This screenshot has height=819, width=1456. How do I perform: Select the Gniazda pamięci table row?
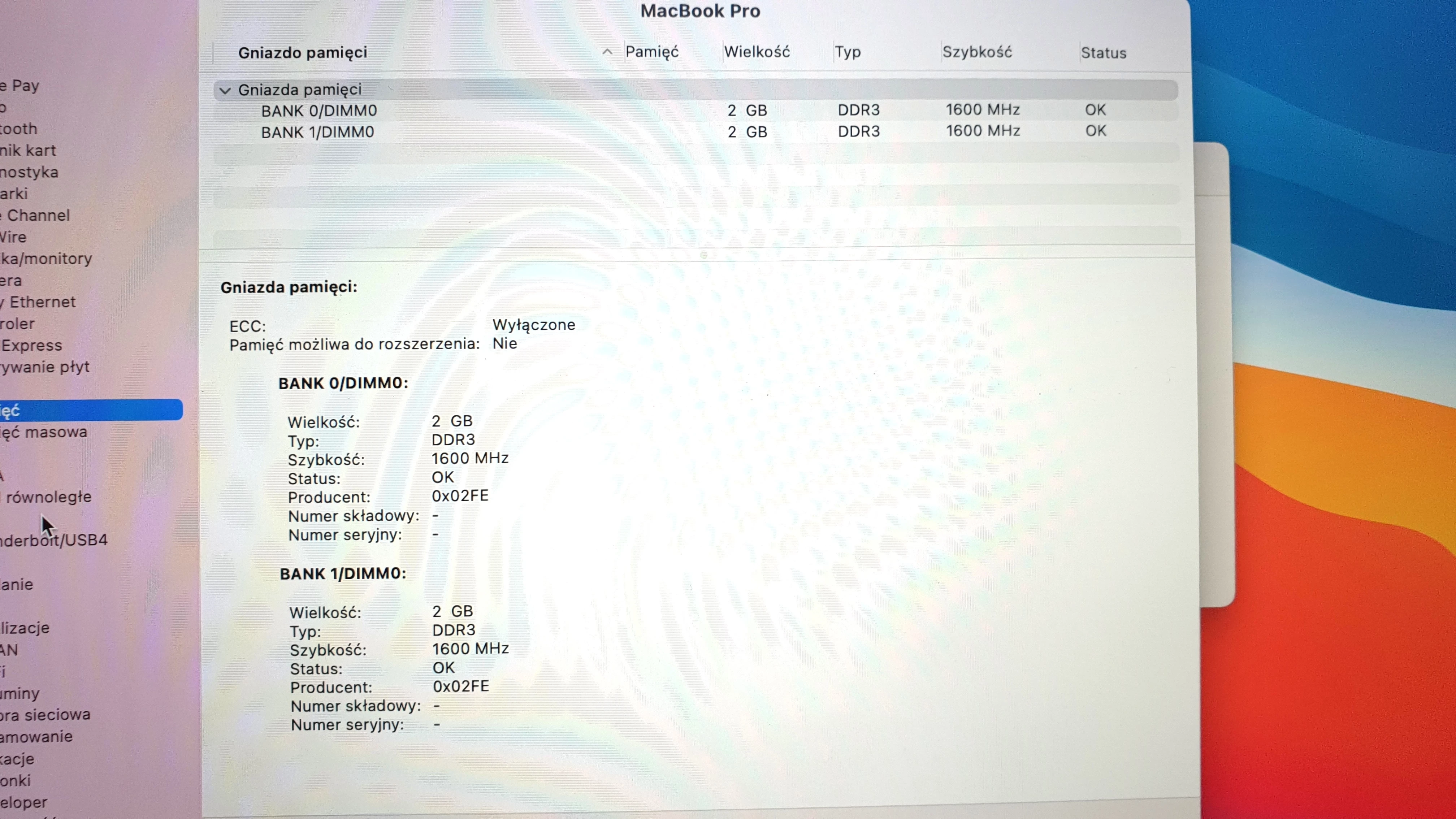pos(695,90)
